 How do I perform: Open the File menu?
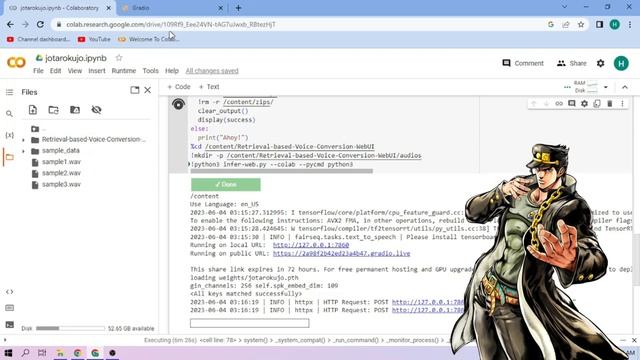click(38, 71)
